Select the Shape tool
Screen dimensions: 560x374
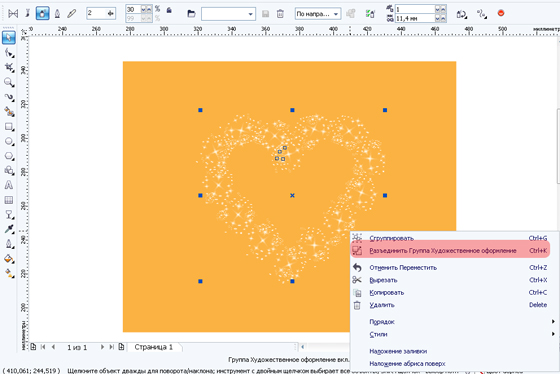(9, 53)
